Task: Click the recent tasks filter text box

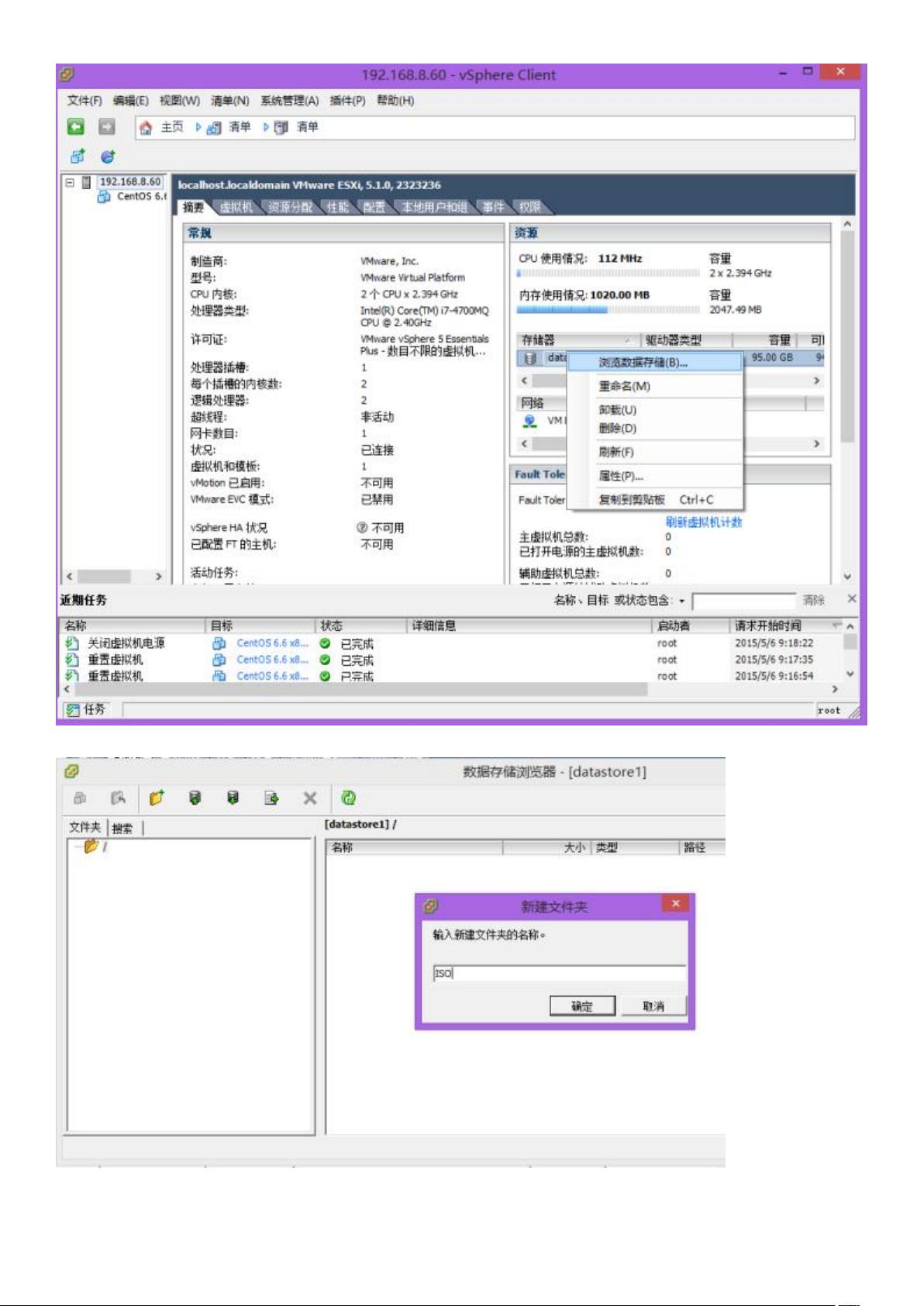Action: pyautogui.click(x=743, y=601)
